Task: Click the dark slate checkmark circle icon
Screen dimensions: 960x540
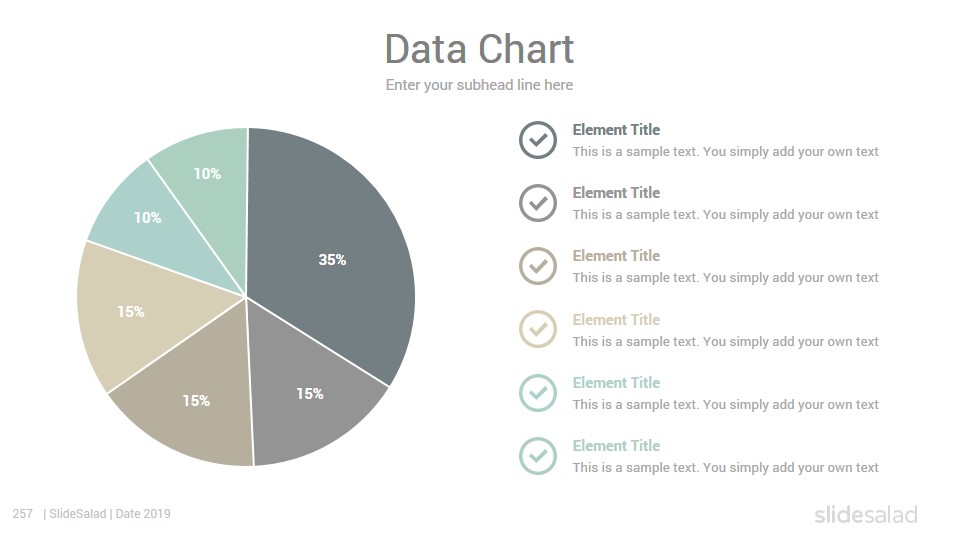Action: tap(538, 140)
